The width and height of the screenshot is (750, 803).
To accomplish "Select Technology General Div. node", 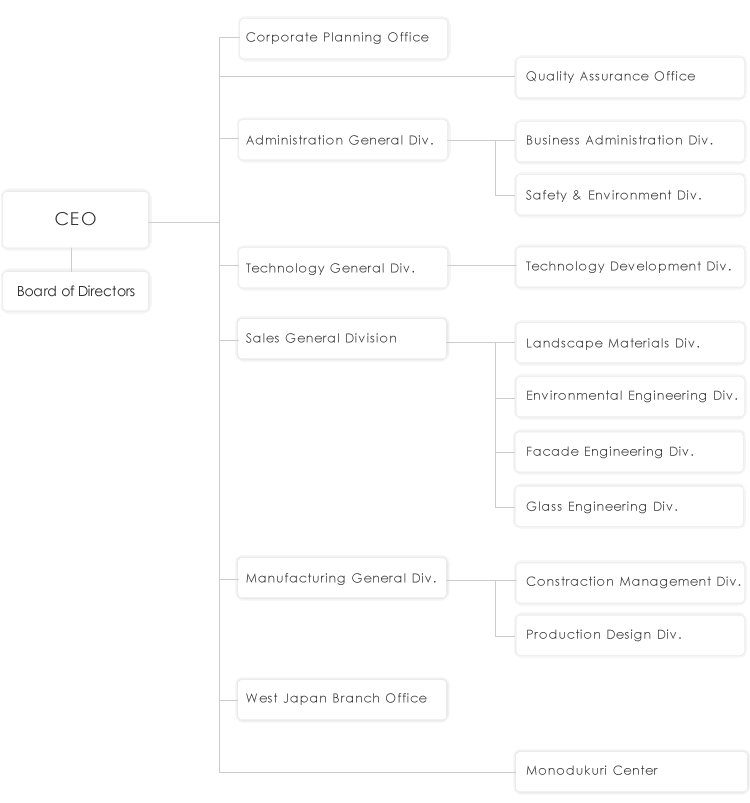I will click(x=342, y=267).
